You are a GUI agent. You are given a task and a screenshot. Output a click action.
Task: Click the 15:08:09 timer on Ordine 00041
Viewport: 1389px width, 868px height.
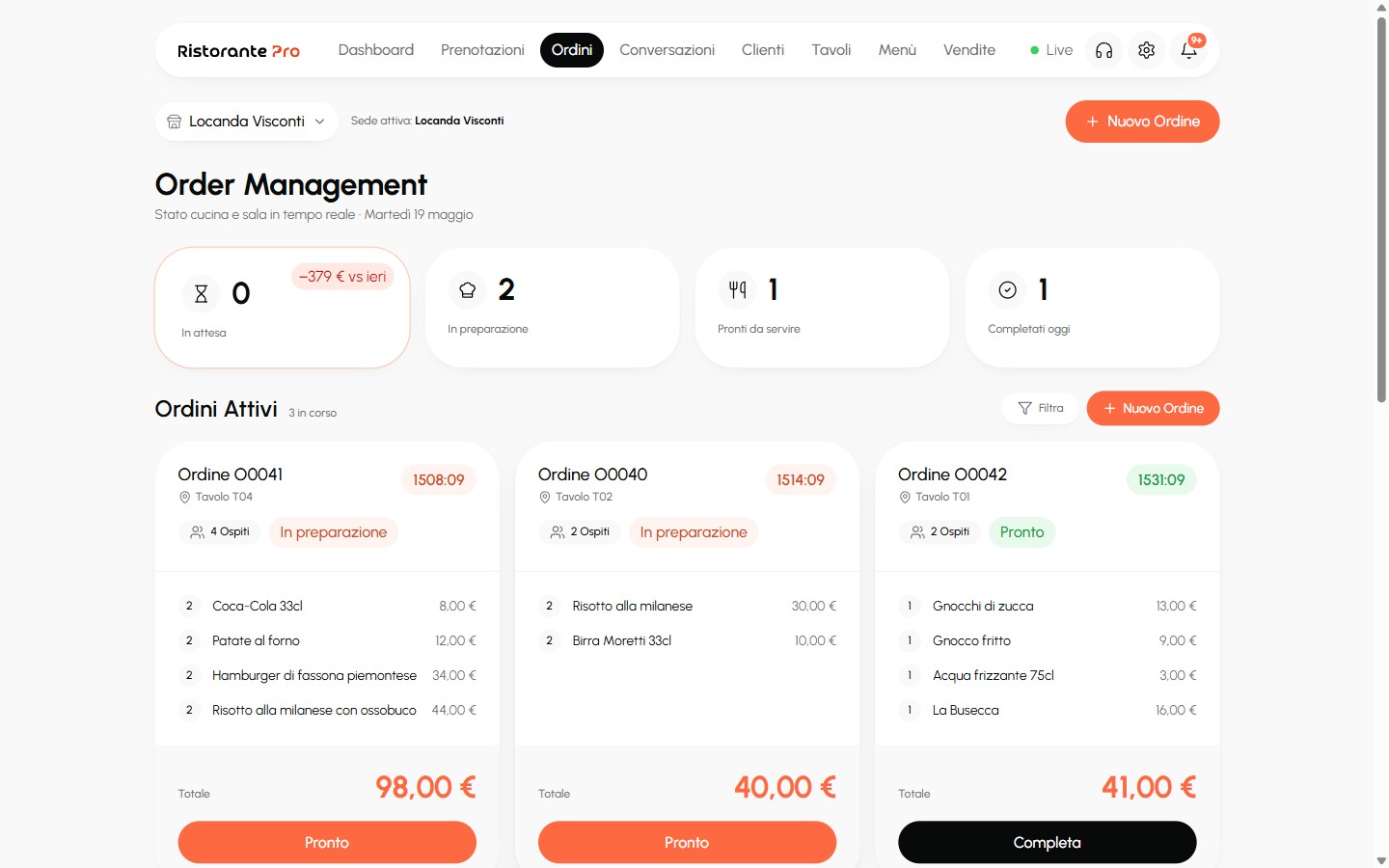(x=439, y=480)
